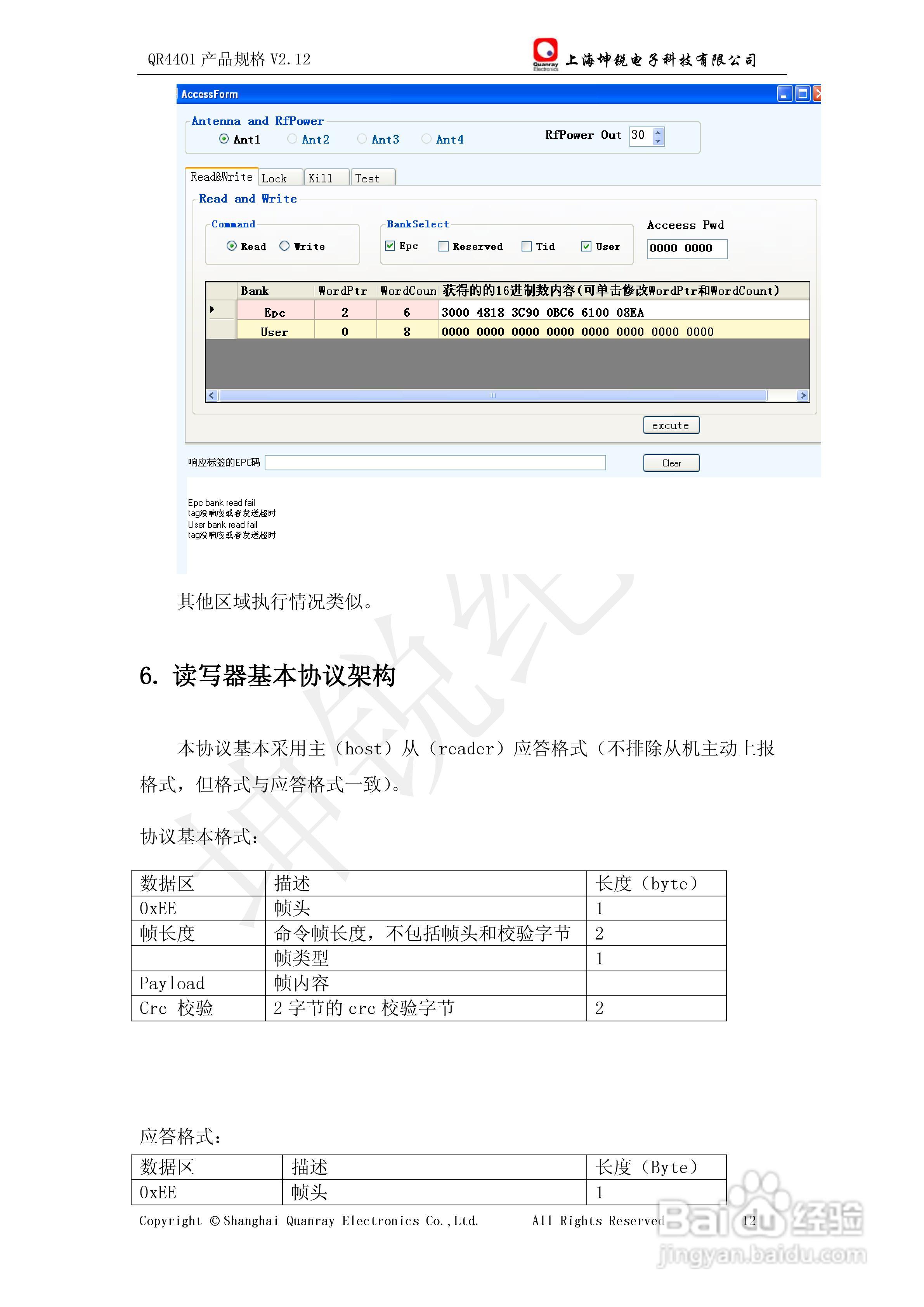Click the 帧长度 table cell

click(198, 934)
